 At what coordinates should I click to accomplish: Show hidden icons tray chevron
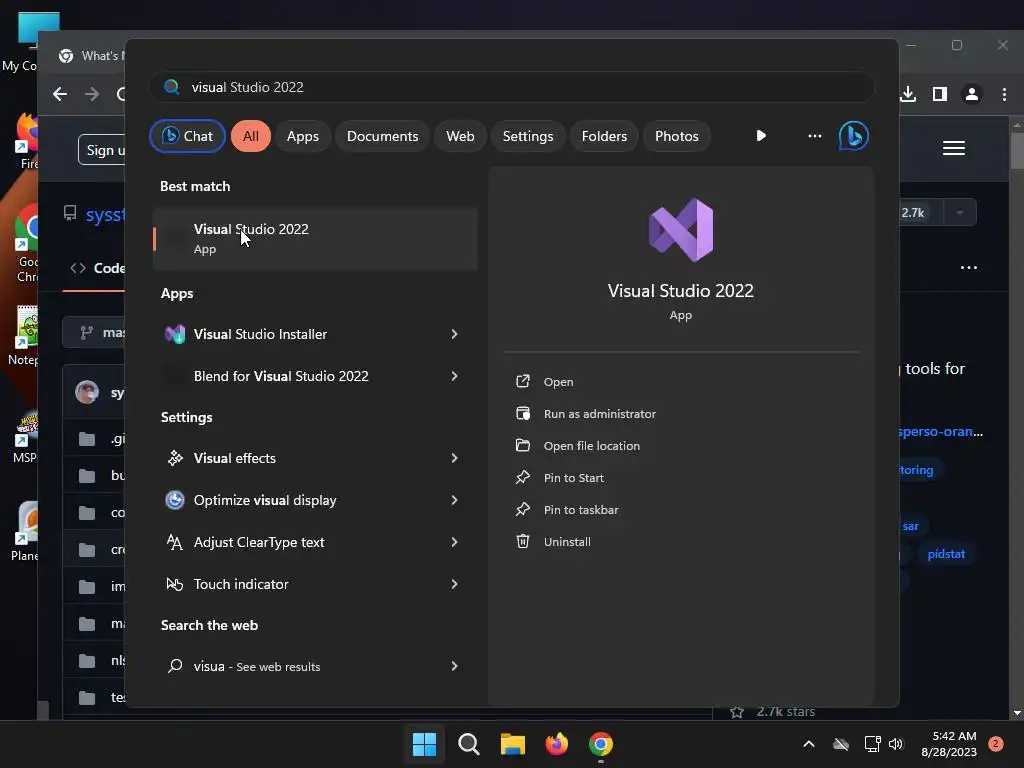808,744
